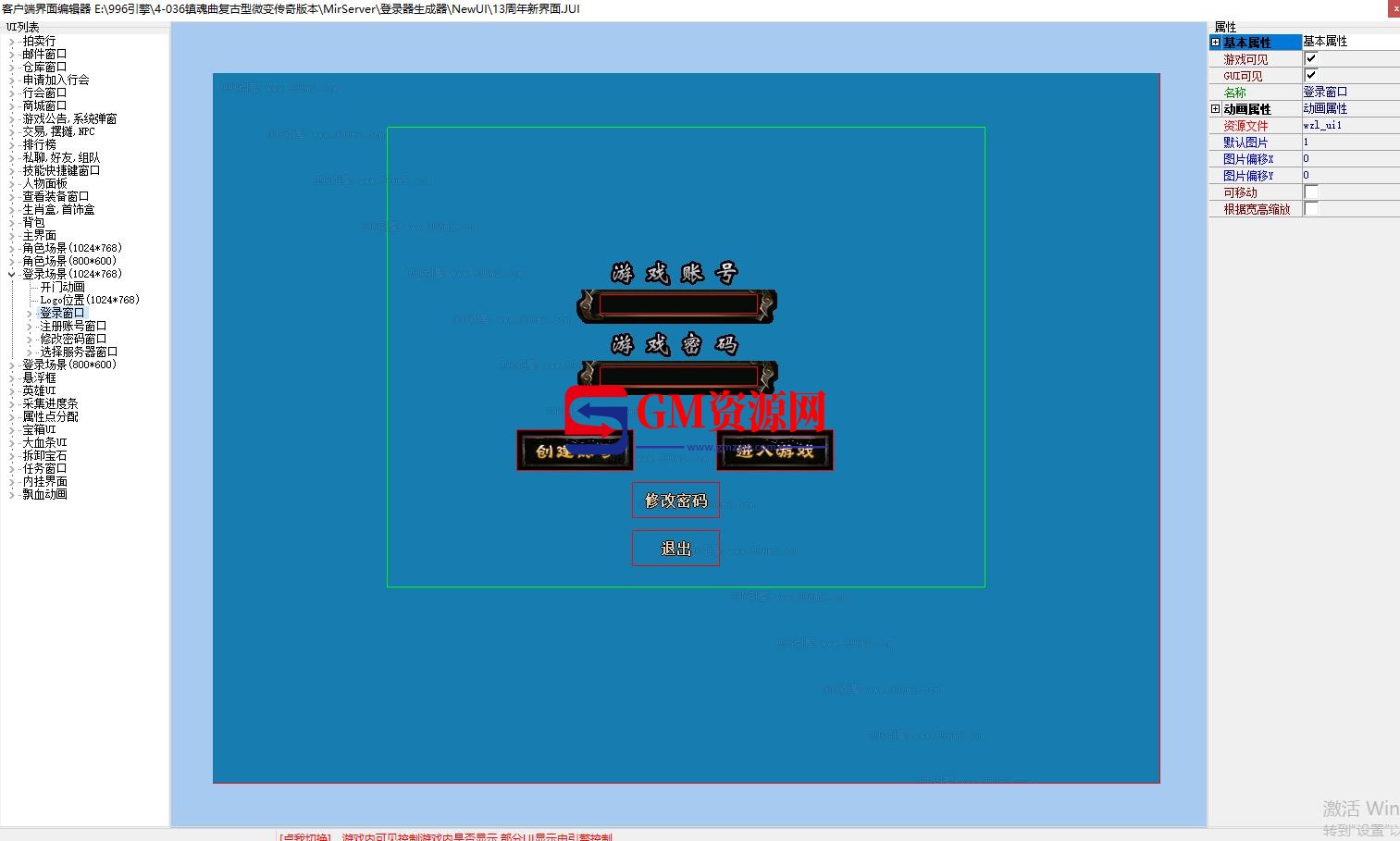The height and width of the screenshot is (841, 1400).
Task: Select 飘血动画 in the UI list
Action: pos(44,495)
